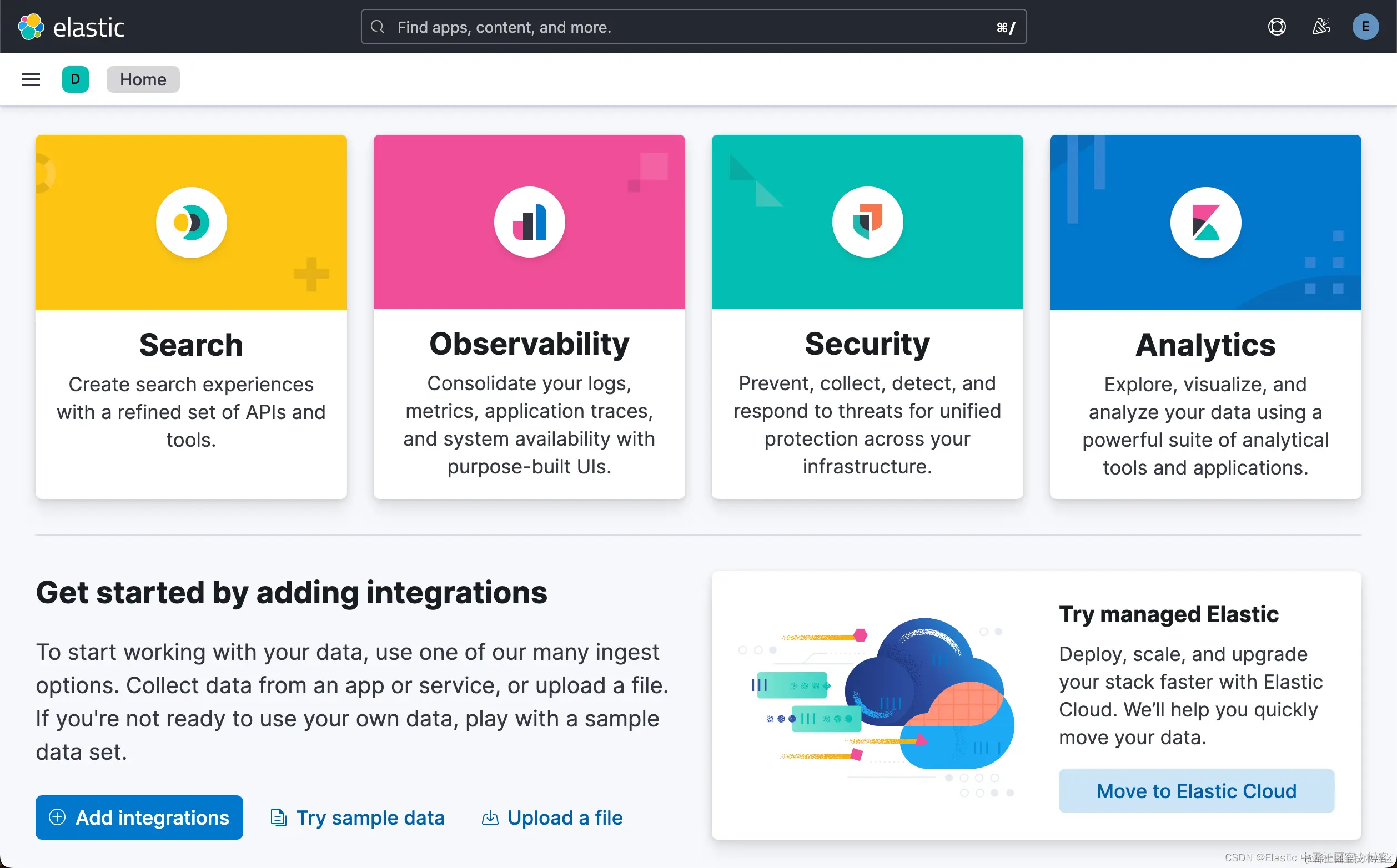
Task: Click the Try sample data link
Action: 358,817
